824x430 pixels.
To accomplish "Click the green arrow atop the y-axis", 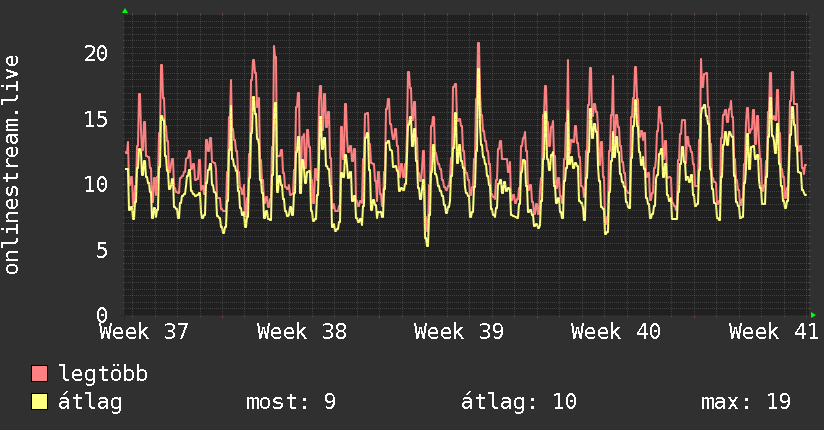I will click(125, 11).
